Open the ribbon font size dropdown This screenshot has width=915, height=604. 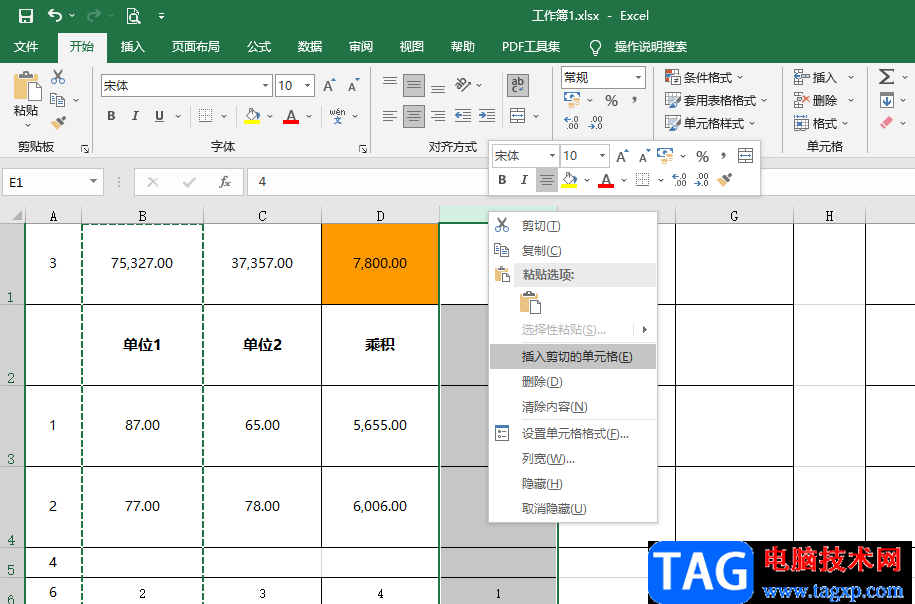point(308,86)
